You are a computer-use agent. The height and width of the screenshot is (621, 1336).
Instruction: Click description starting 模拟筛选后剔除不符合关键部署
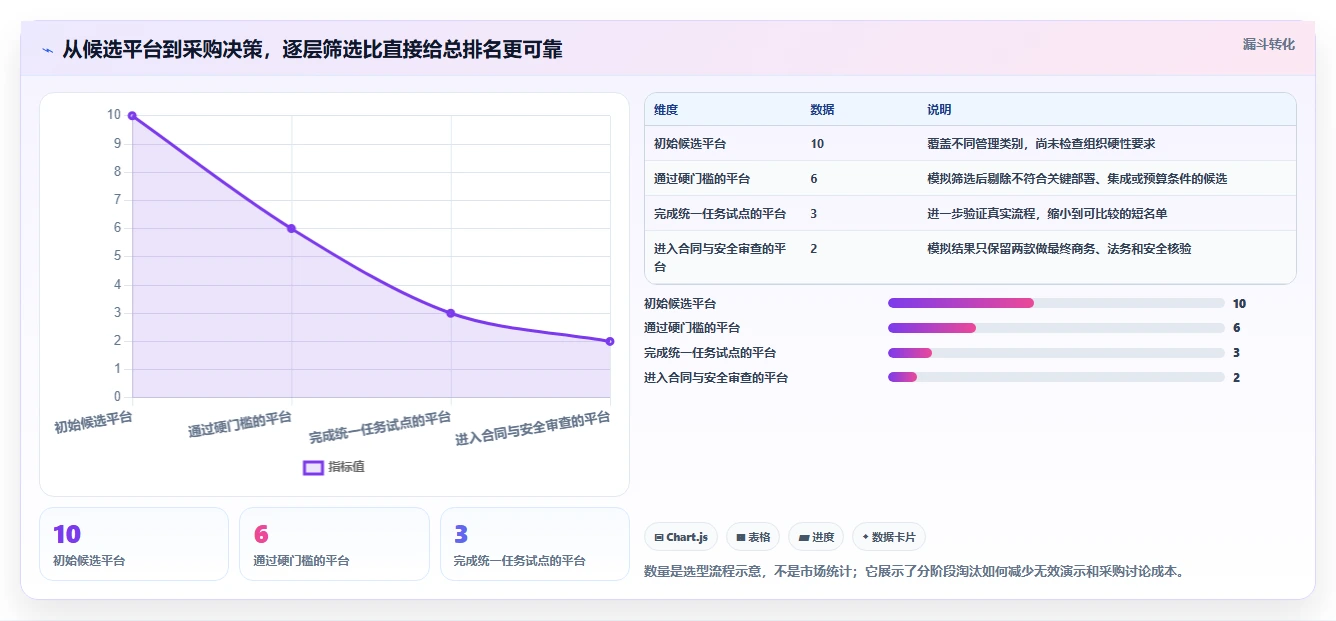tap(1077, 179)
